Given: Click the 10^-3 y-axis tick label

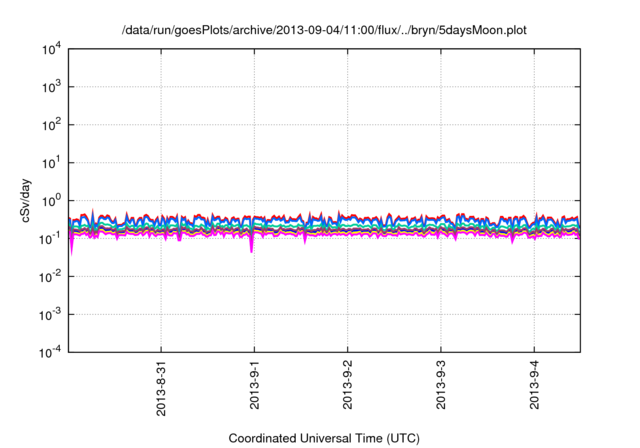Looking at the screenshot, I should pos(50,315).
